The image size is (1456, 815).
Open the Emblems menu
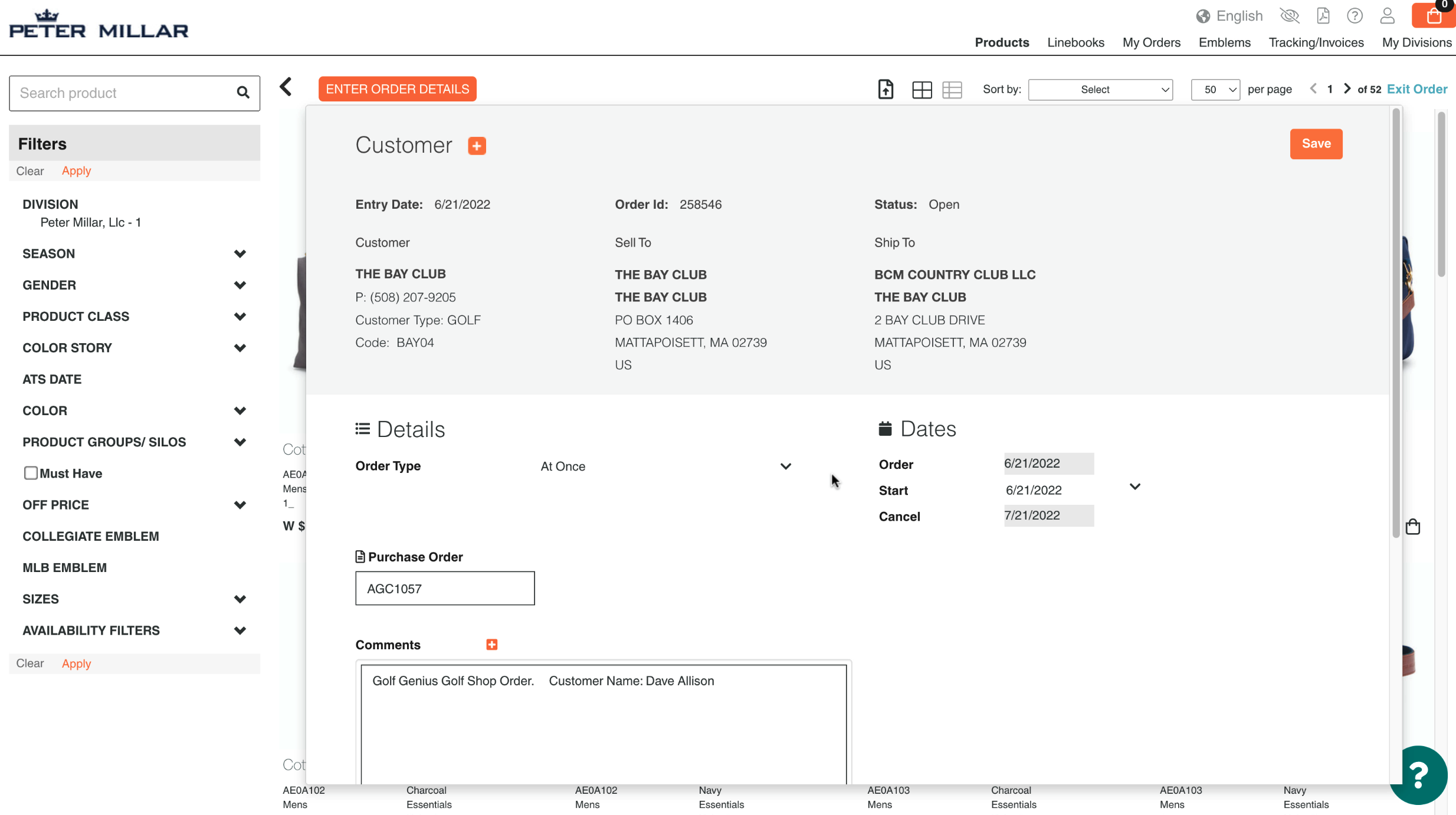1224,42
